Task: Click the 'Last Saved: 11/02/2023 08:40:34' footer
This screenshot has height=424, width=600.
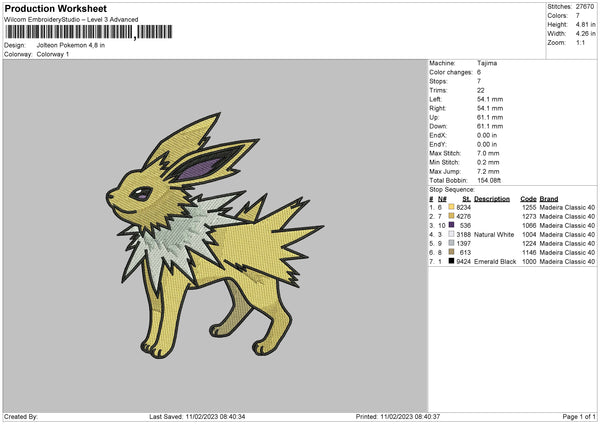Action: click(197, 416)
